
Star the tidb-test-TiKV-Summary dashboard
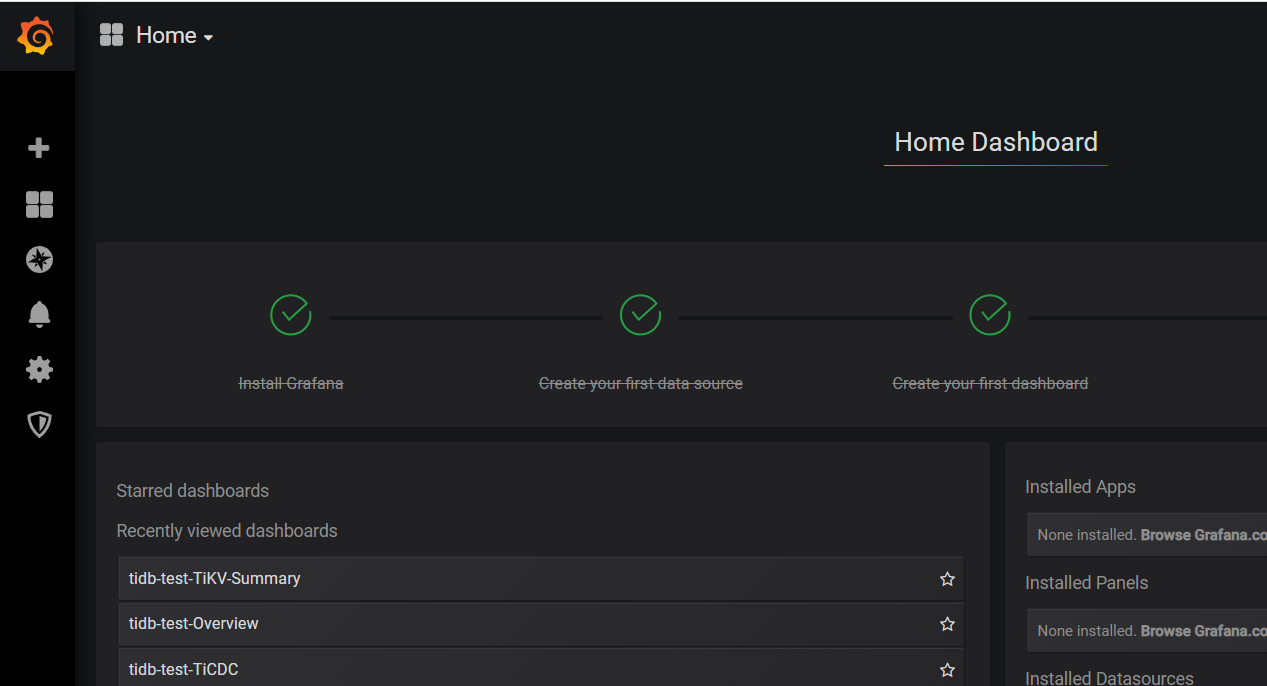coord(947,579)
